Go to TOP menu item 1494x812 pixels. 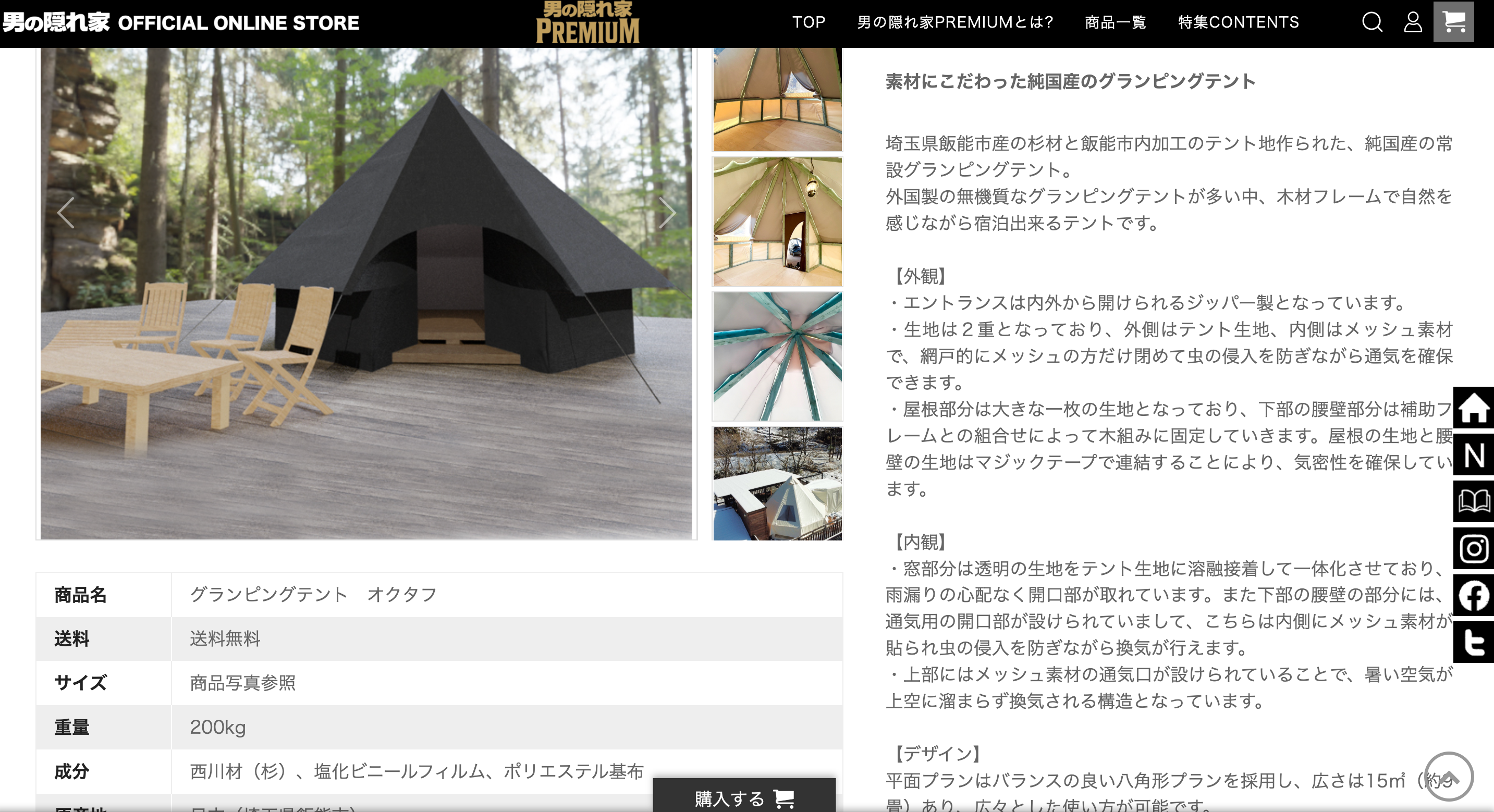coord(809,22)
